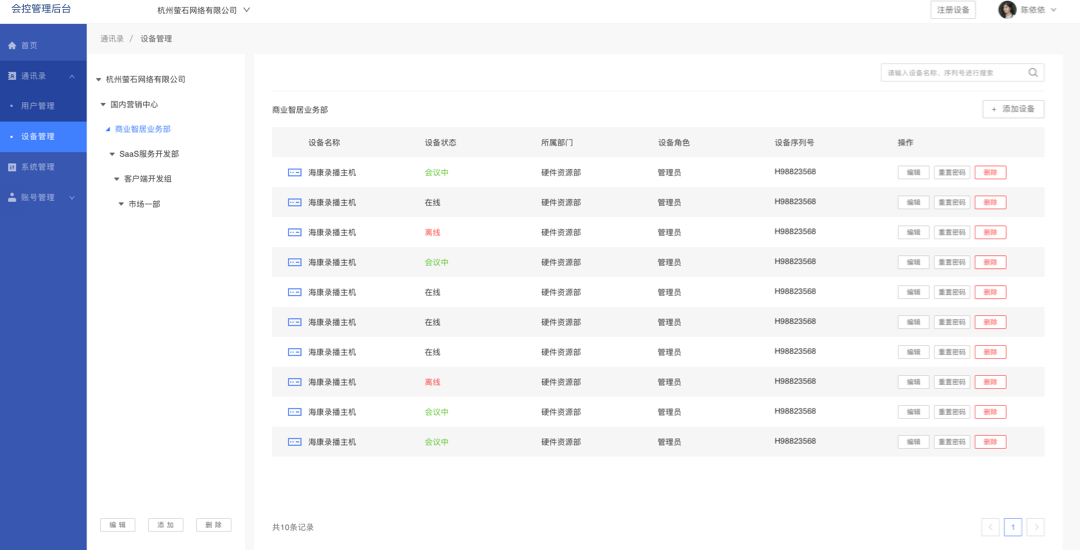1080x550 pixels.
Task: Click 删除 button in the first device row
Action: 990,173
